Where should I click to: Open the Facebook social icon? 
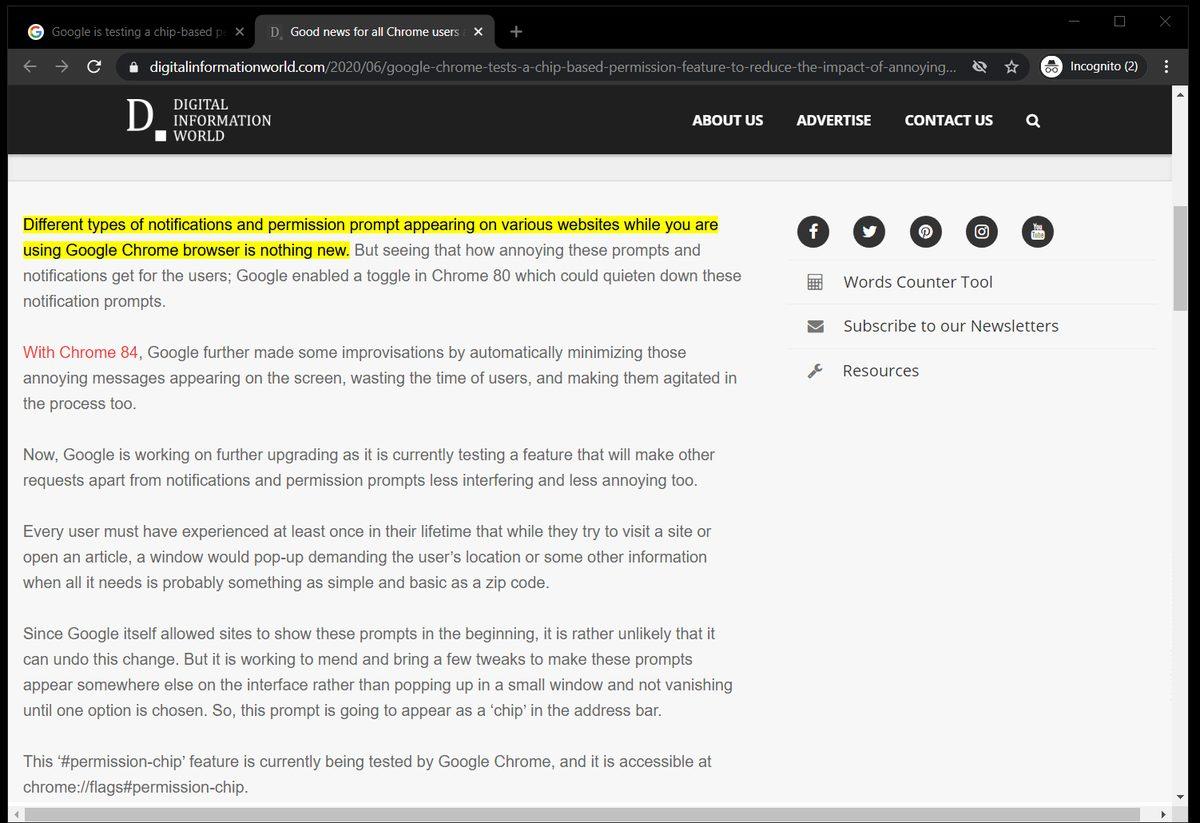[813, 232]
